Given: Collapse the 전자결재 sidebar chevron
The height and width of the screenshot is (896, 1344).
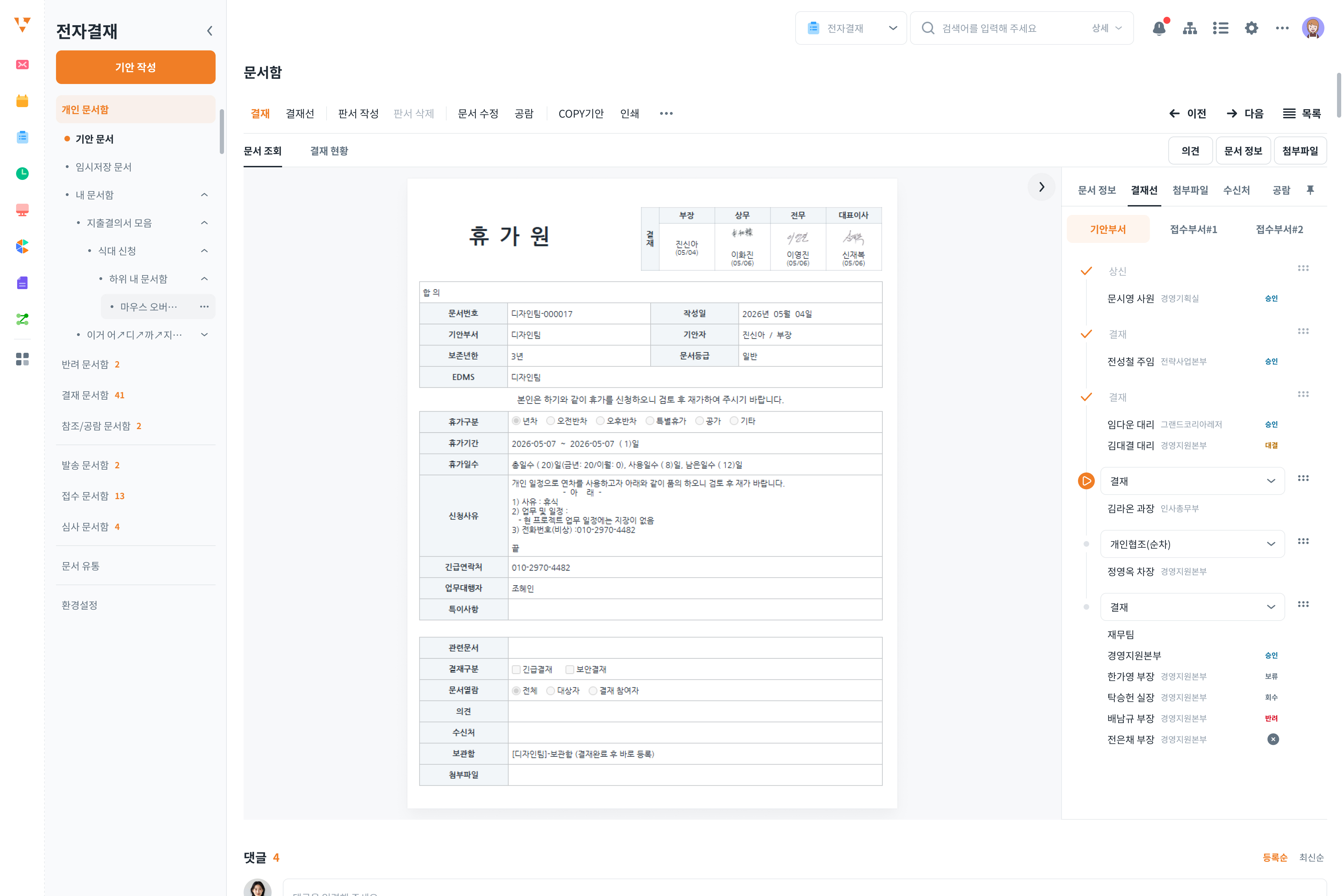Looking at the screenshot, I should (210, 31).
